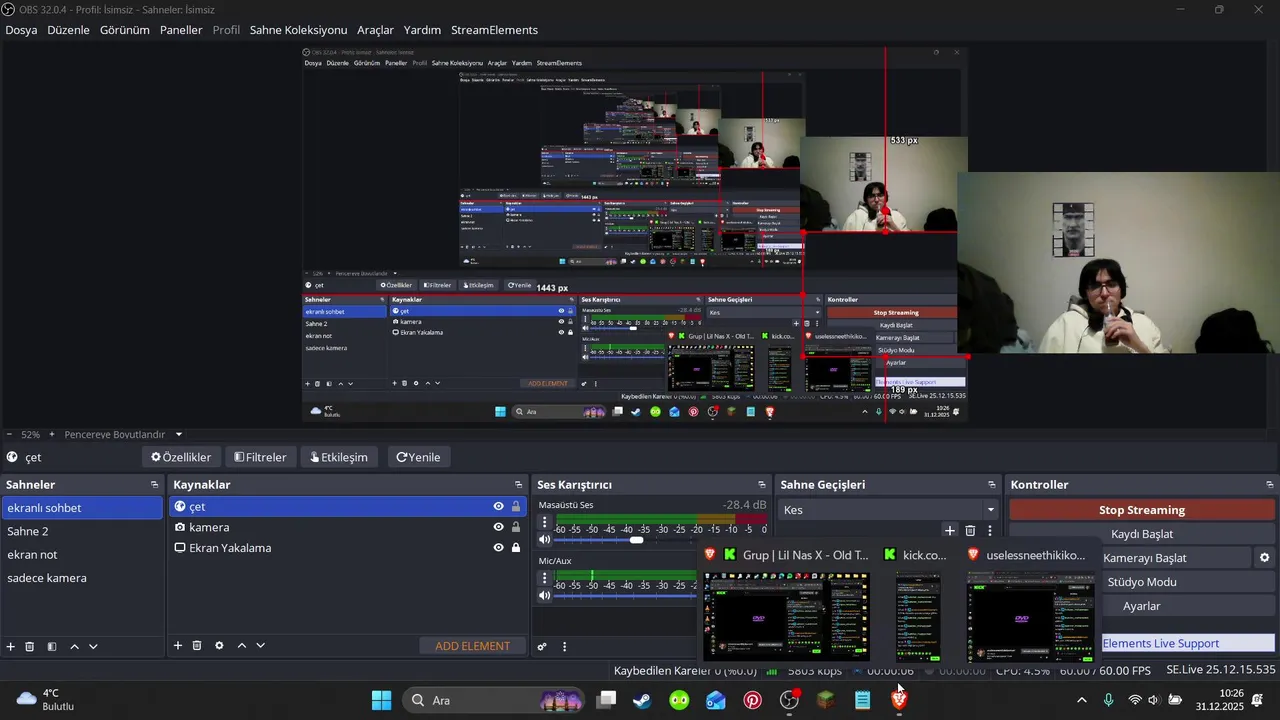Undock the Sahne Geçişleri panel
1280x720 pixels.
click(992, 485)
